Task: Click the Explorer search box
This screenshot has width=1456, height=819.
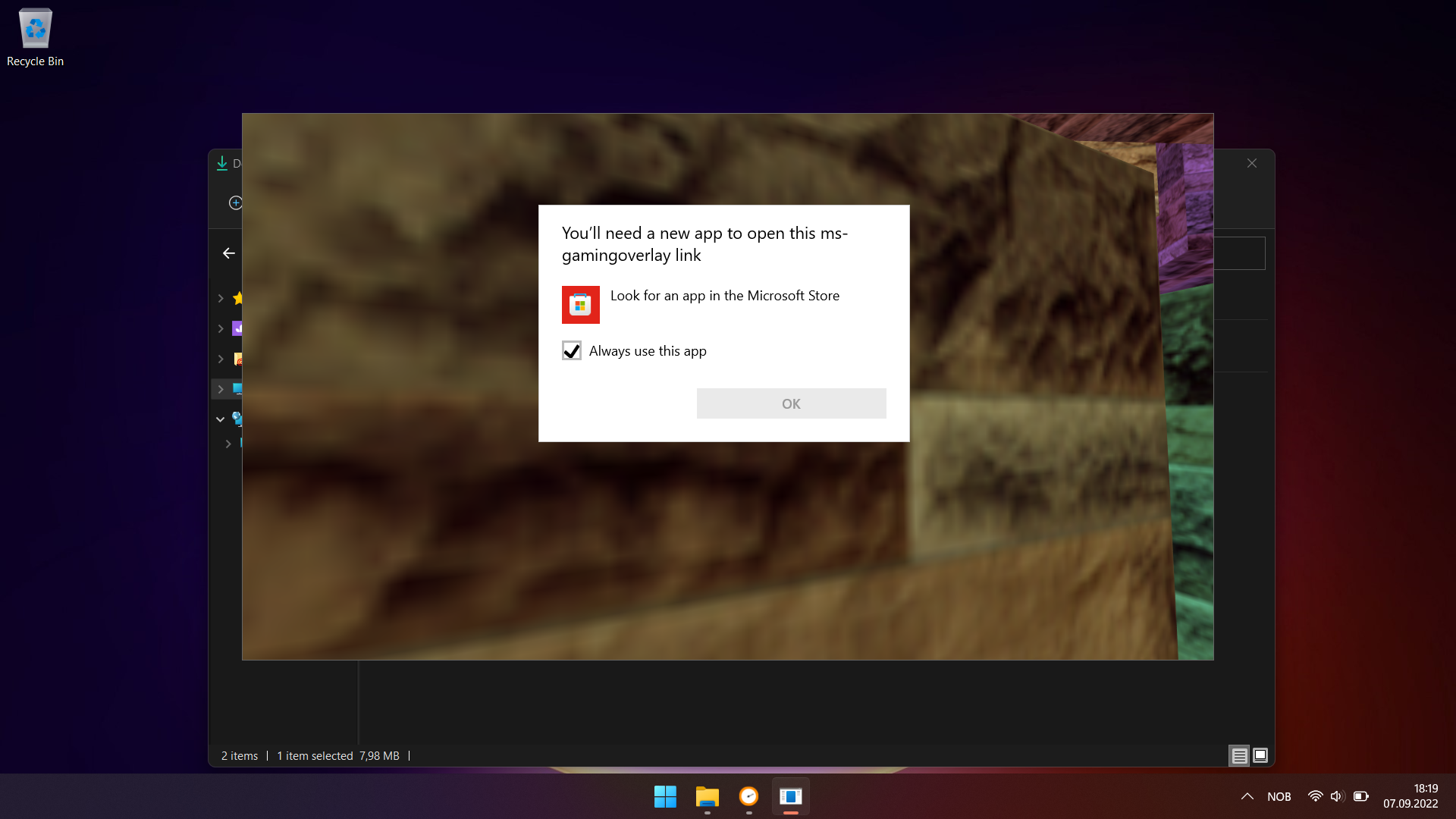Action: [x=1239, y=253]
